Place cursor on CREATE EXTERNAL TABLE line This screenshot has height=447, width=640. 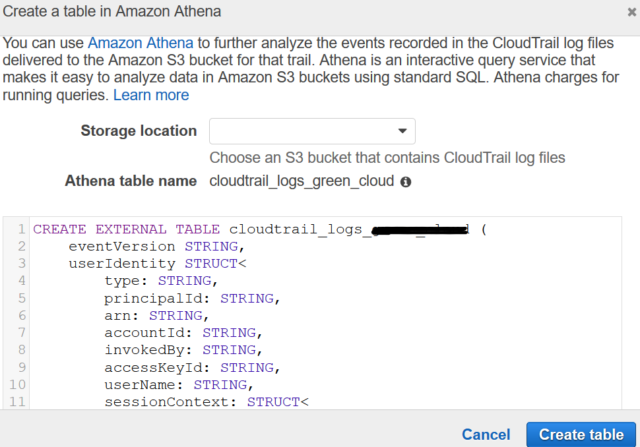coord(250,229)
